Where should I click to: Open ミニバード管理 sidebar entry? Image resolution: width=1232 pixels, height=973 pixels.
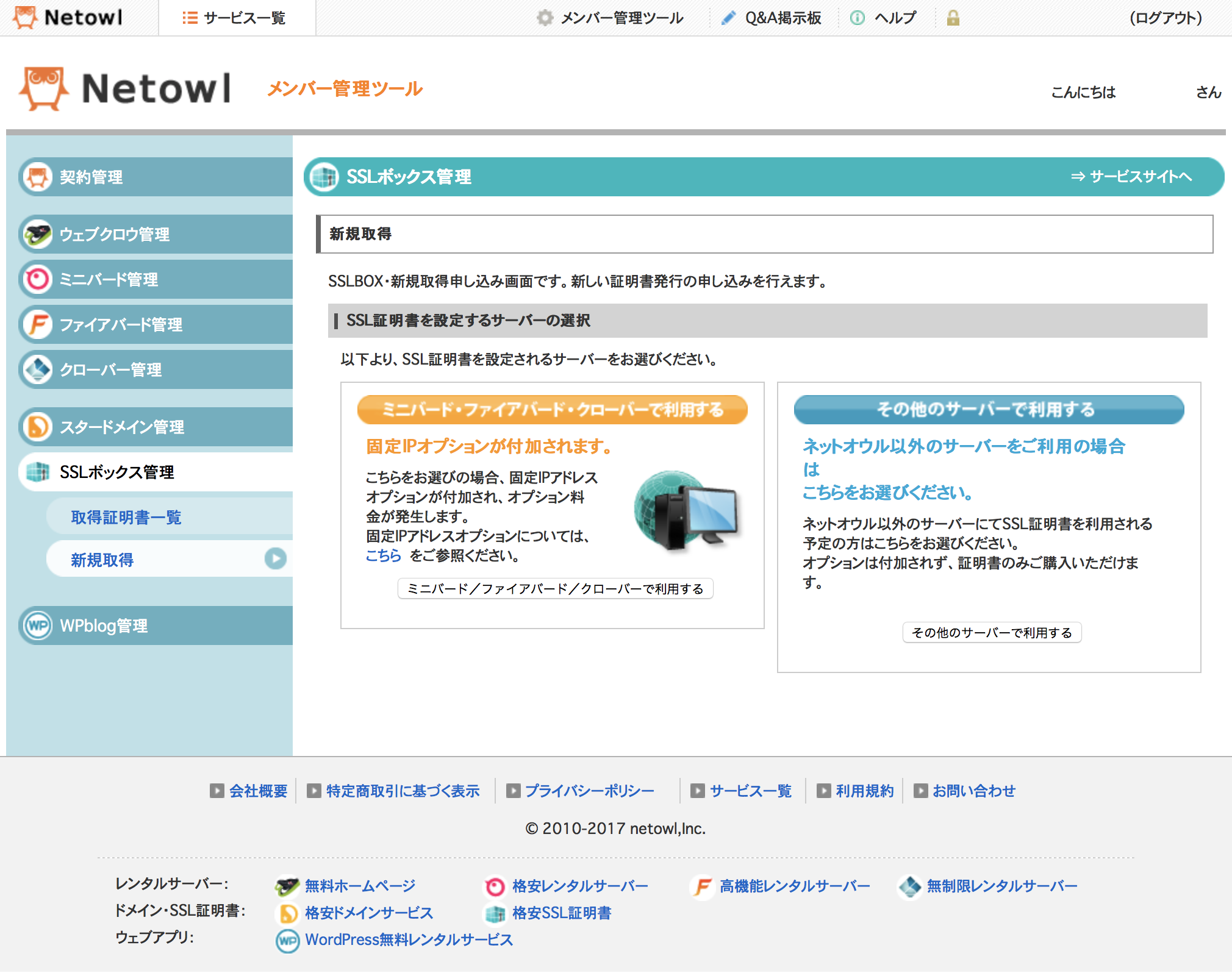(156, 279)
